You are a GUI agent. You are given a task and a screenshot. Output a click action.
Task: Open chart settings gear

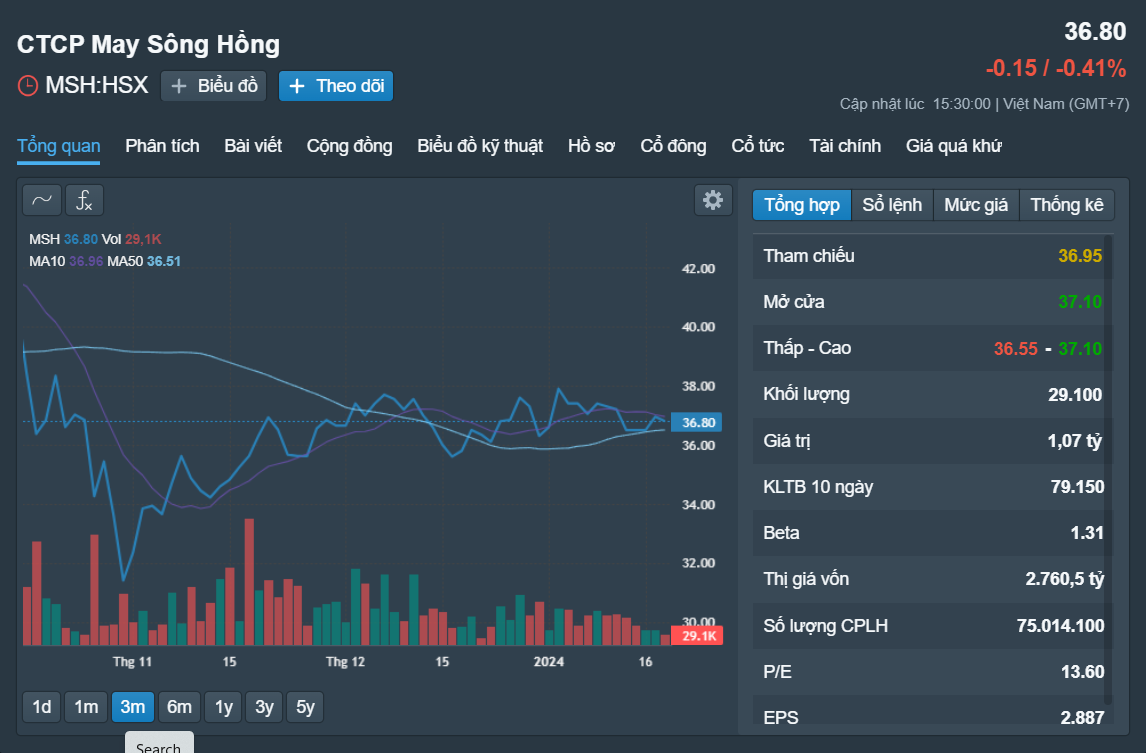coord(713,200)
